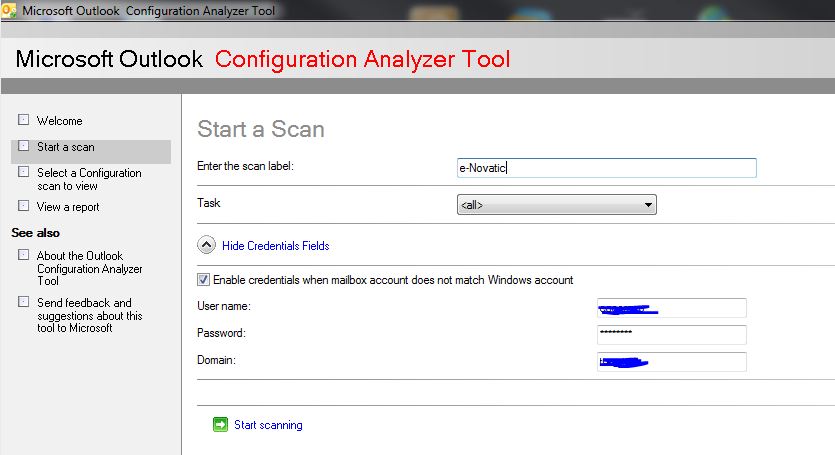Click the Start scanning link
835x455 pixels.
tap(268, 425)
